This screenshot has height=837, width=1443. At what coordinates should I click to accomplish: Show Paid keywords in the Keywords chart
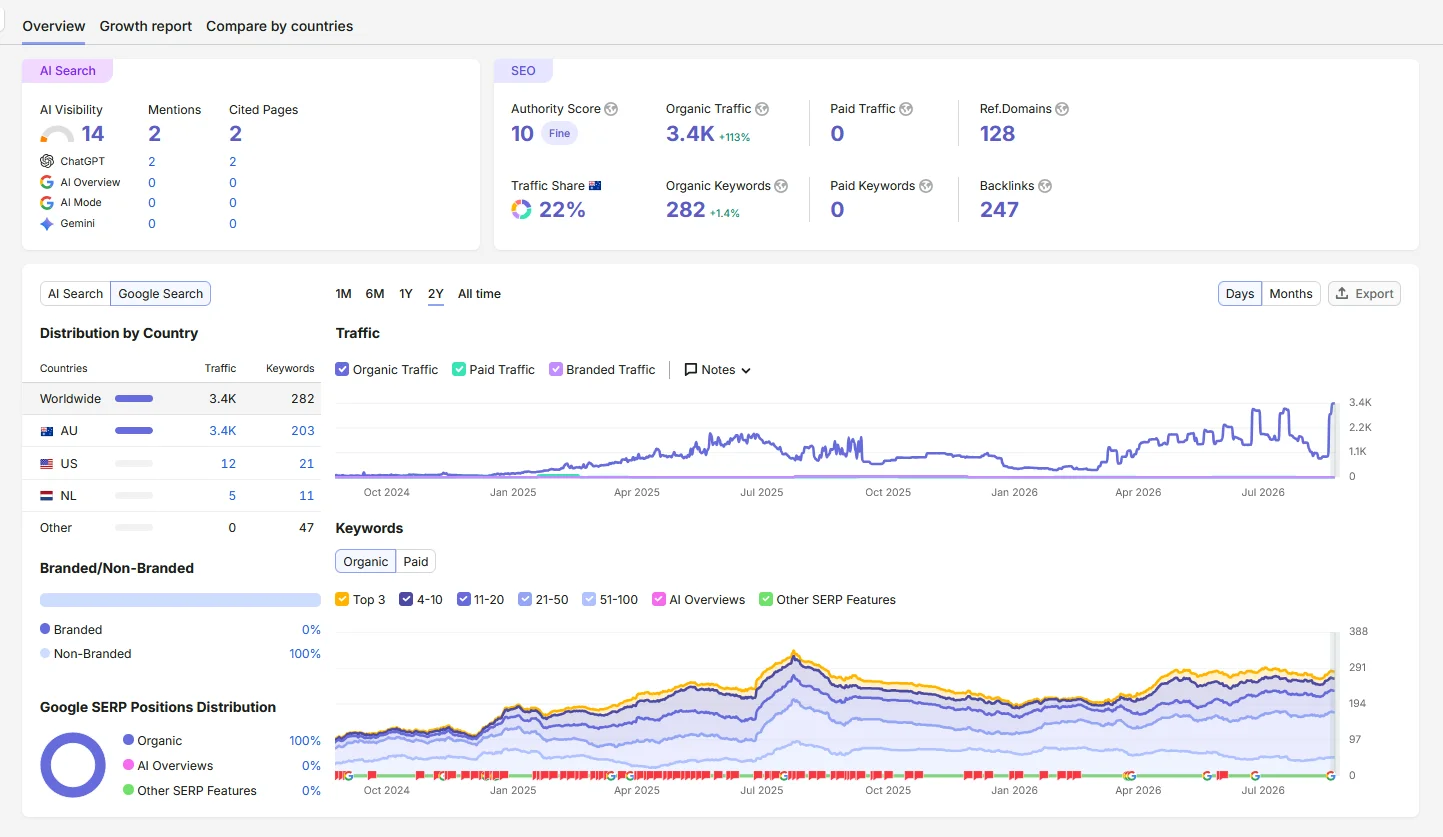point(416,562)
